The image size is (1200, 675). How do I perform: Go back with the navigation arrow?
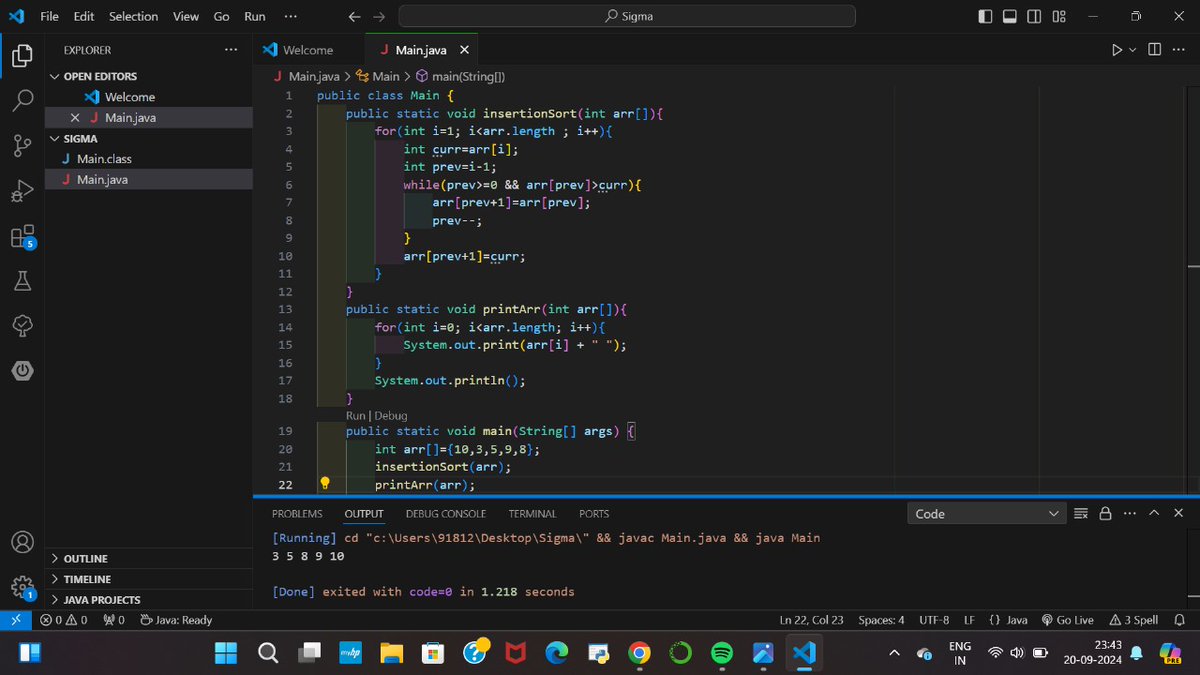tap(354, 17)
